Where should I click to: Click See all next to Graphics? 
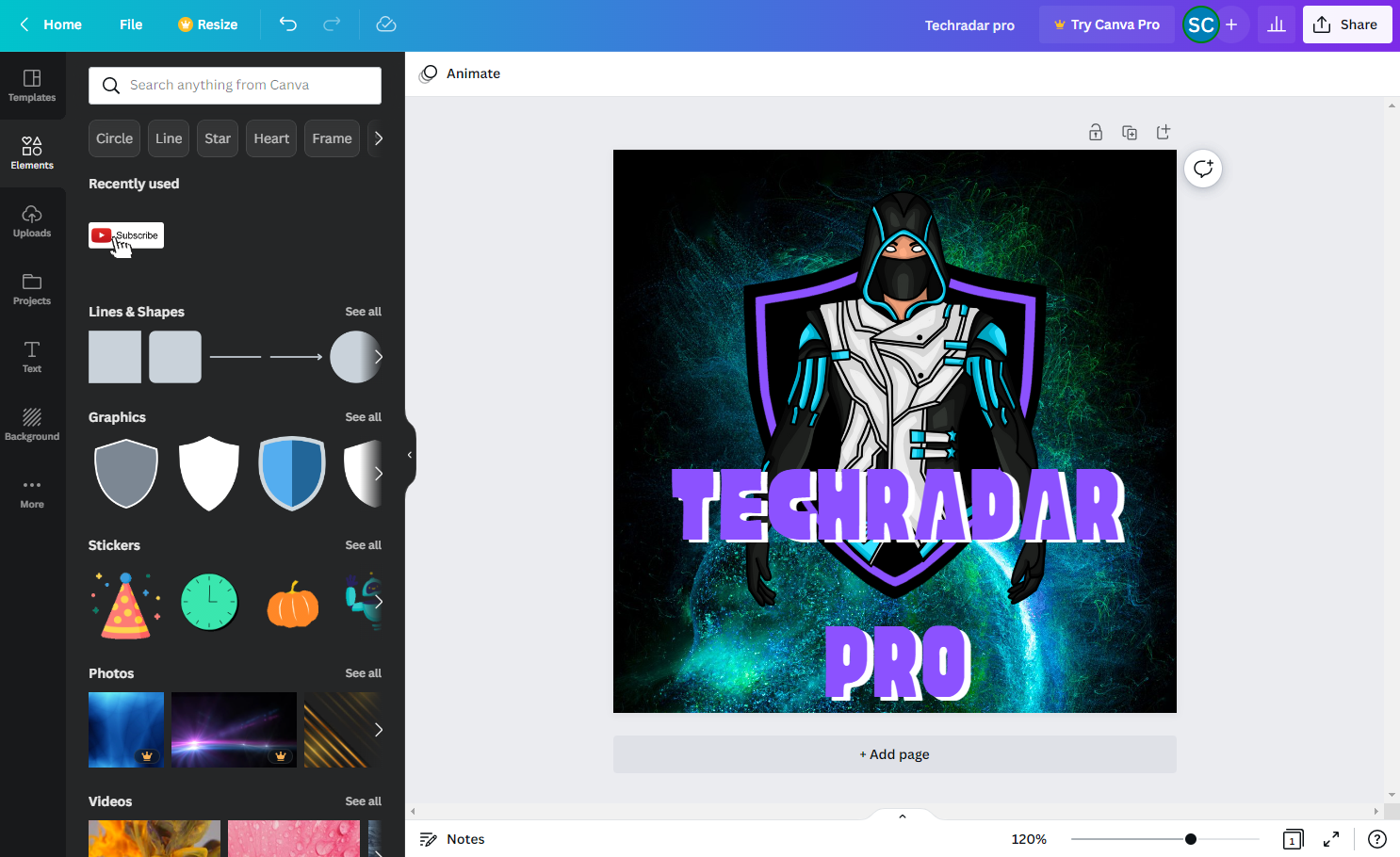[363, 416]
